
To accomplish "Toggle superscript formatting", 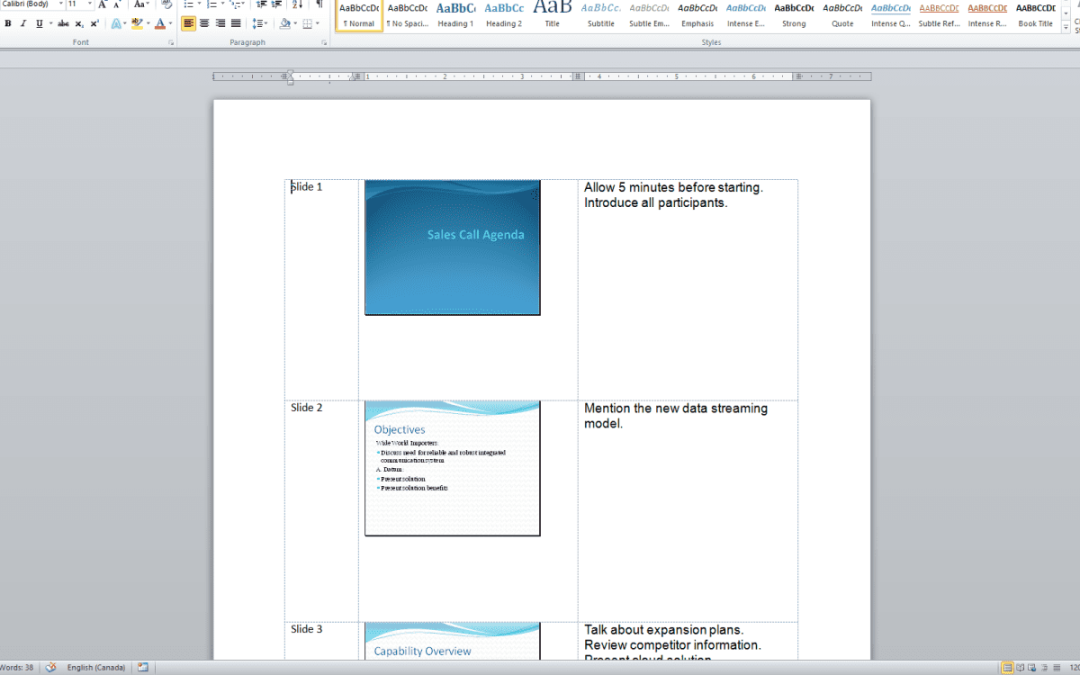I will click(94, 23).
